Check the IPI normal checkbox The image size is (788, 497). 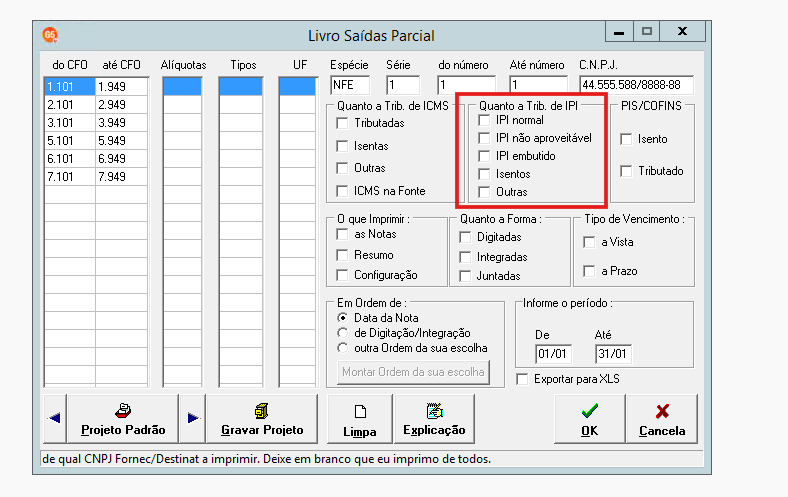pos(484,120)
